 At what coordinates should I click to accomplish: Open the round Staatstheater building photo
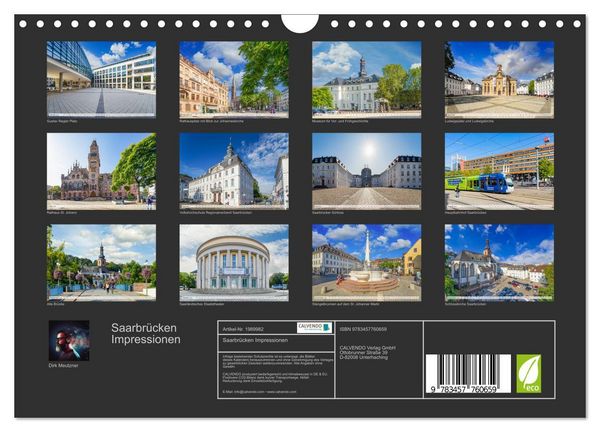point(234,262)
